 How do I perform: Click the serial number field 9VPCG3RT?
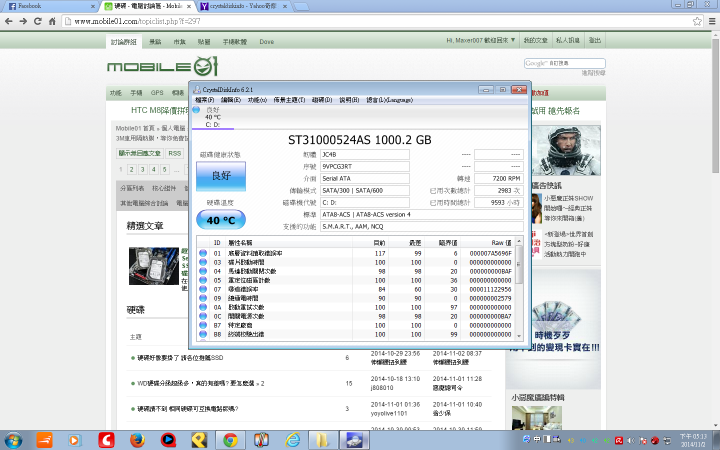(x=365, y=167)
